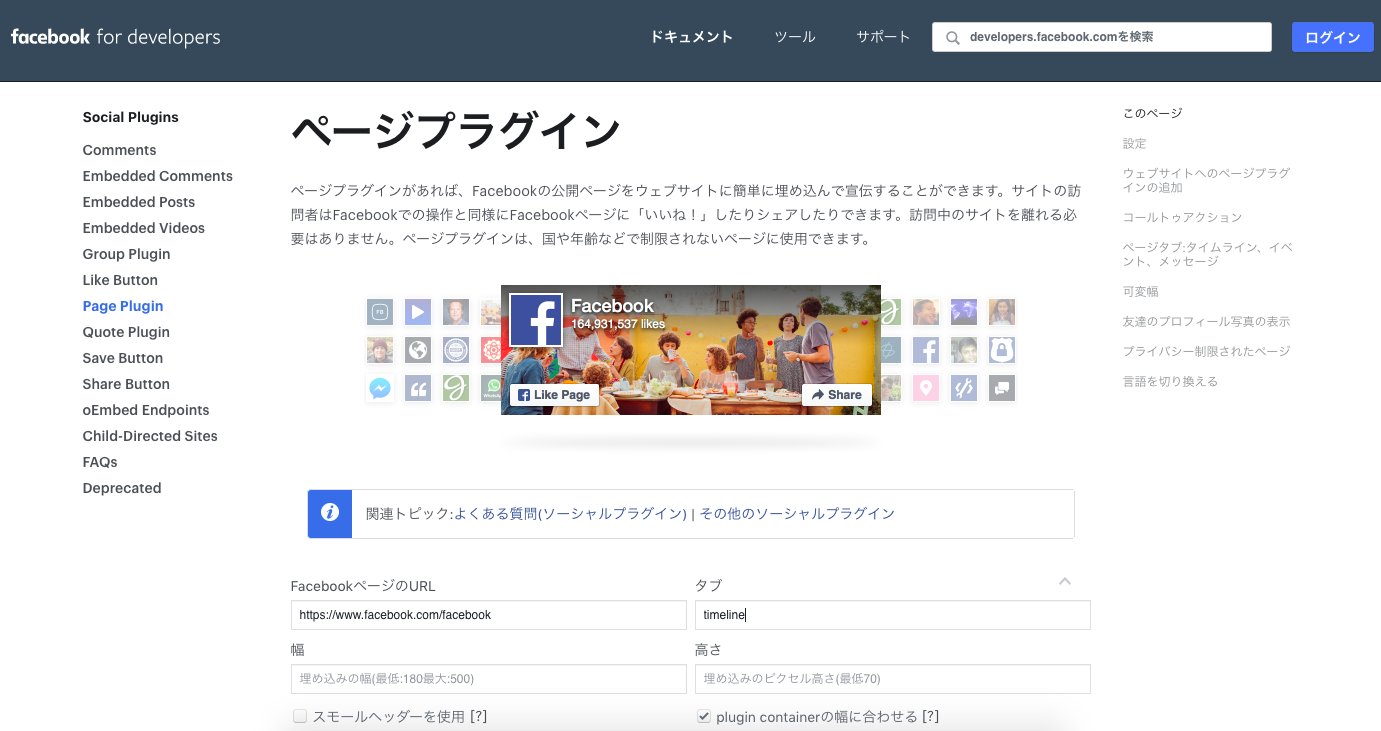Click the quotation marks tile icon
The width and height of the screenshot is (1381, 731).
click(418, 388)
